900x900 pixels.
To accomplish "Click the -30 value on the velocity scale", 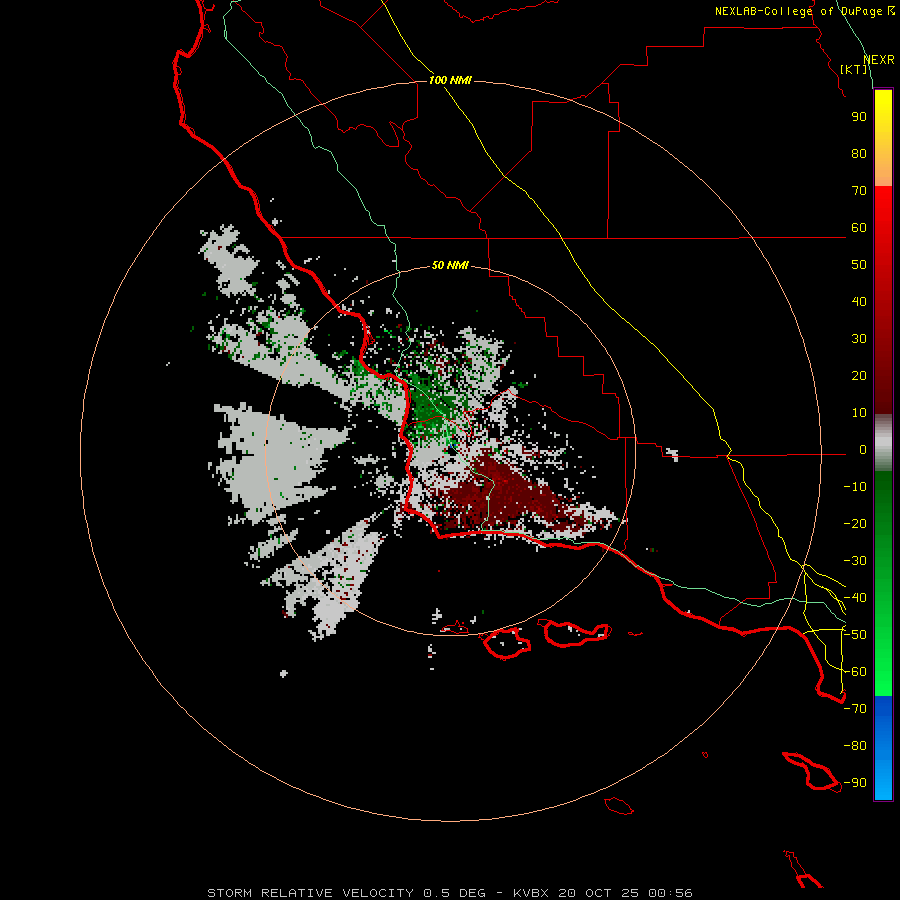I will pos(855,561).
